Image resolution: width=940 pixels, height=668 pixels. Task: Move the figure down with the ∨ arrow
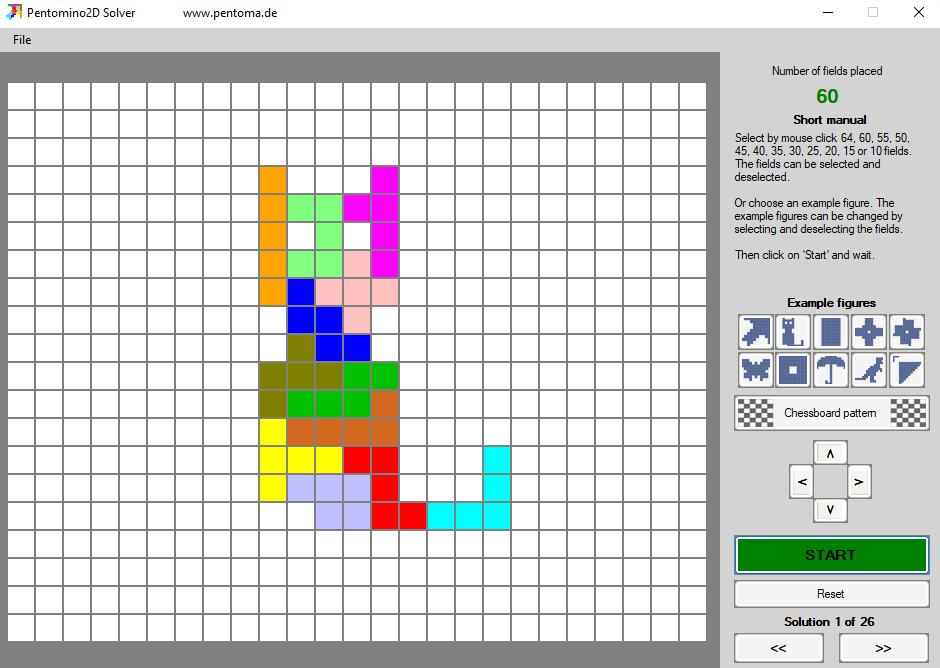click(x=830, y=510)
